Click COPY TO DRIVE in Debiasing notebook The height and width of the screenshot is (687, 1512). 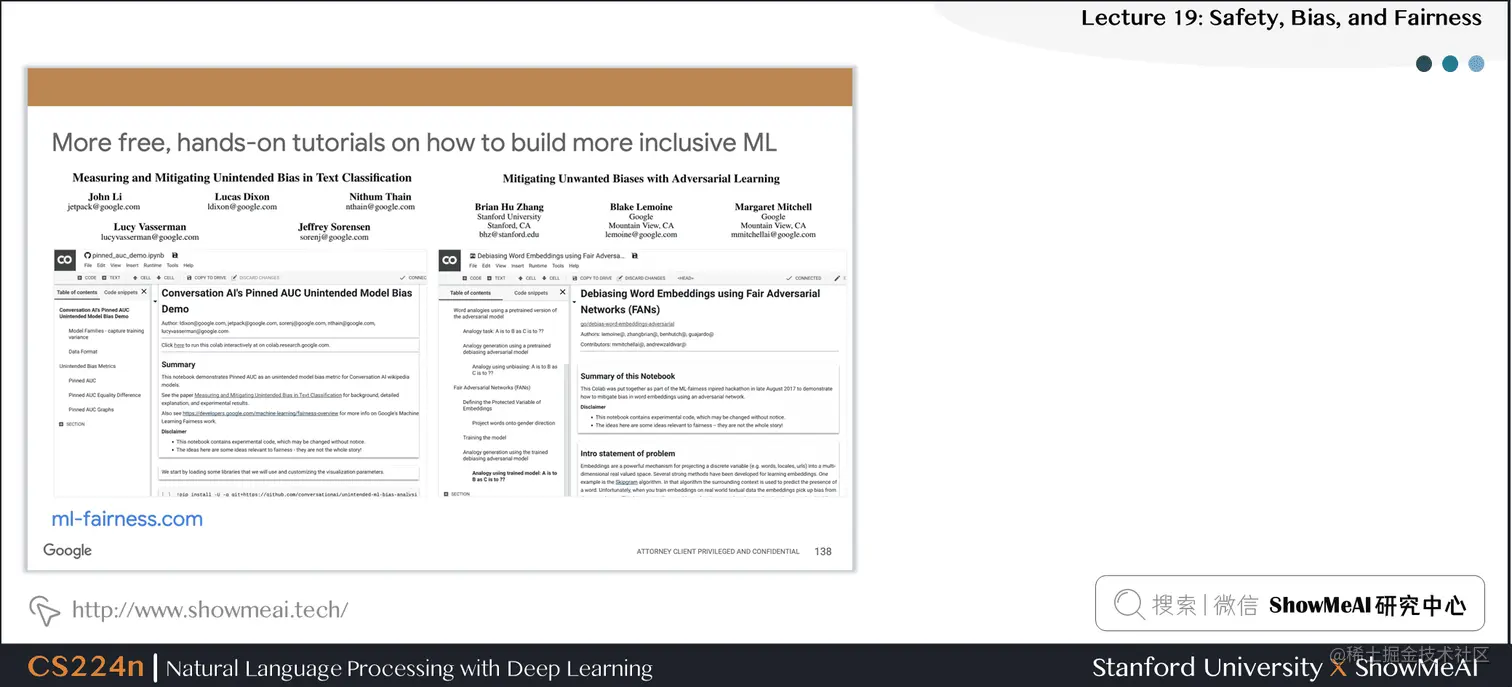592,278
